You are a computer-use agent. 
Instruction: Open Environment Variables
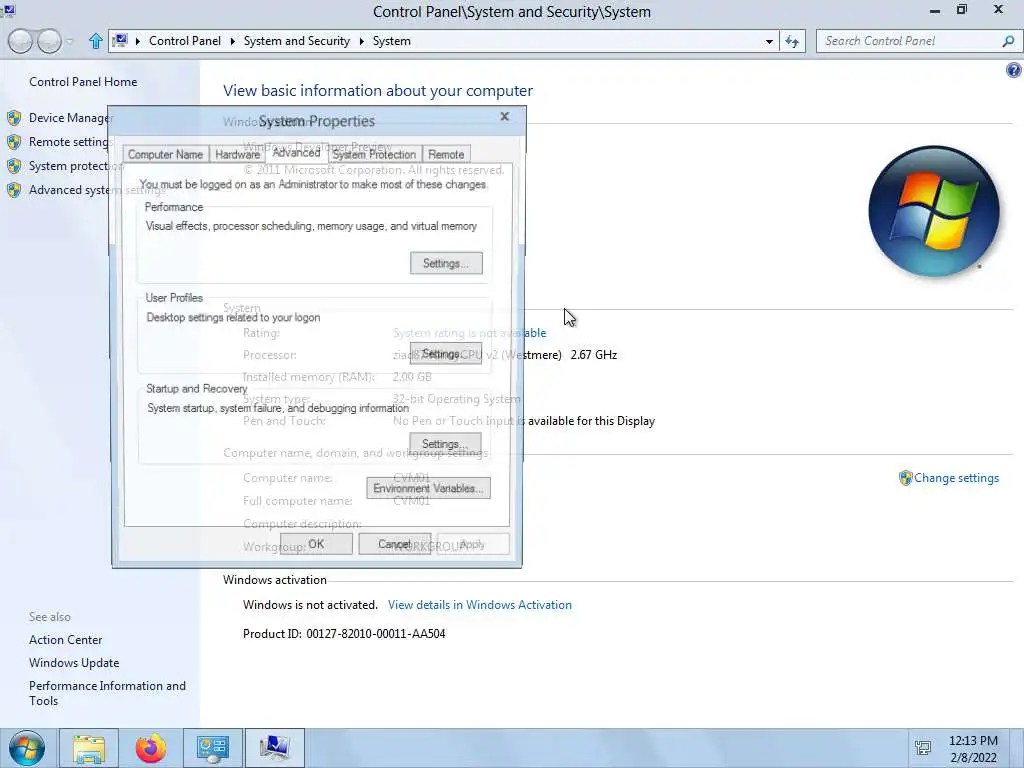point(428,488)
